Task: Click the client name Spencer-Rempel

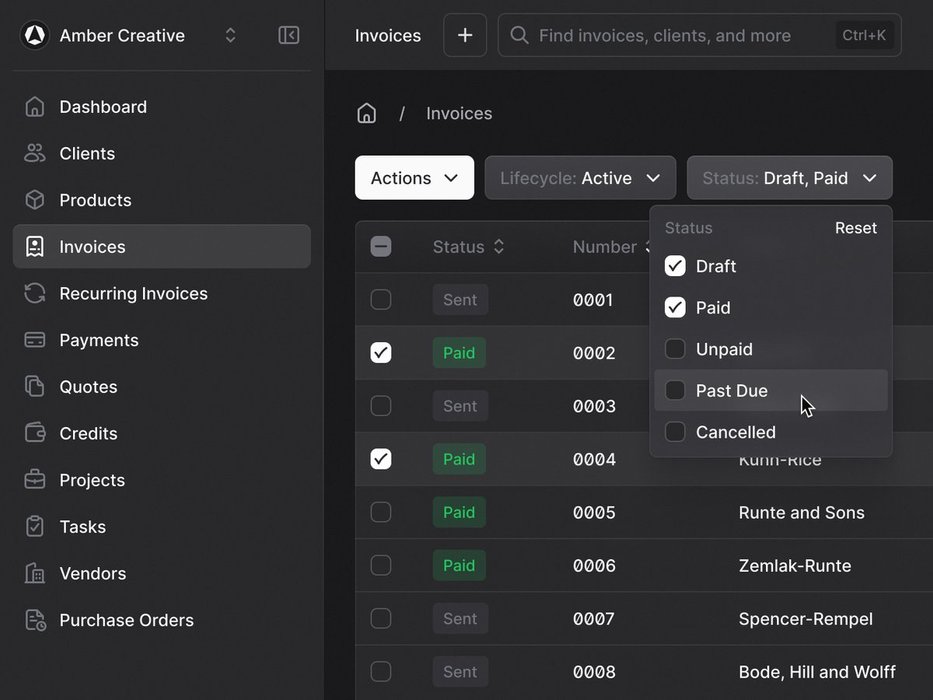Action: click(805, 619)
